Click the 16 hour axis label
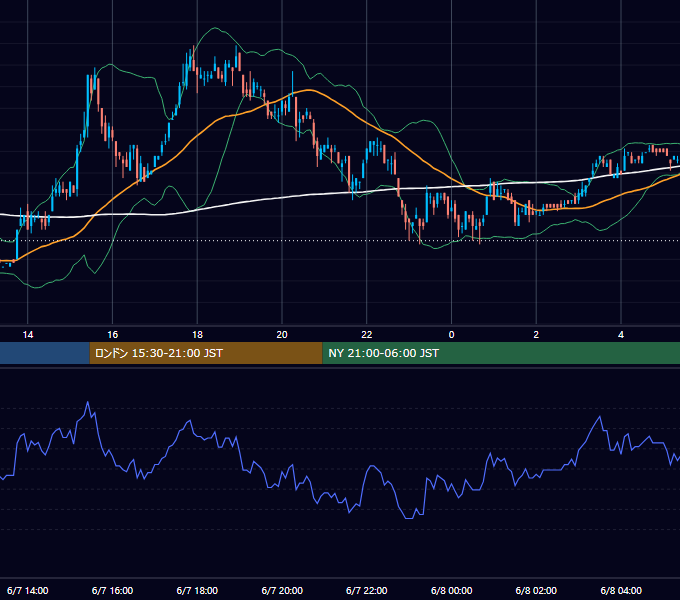The image size is (680, 600). (112, 335)
